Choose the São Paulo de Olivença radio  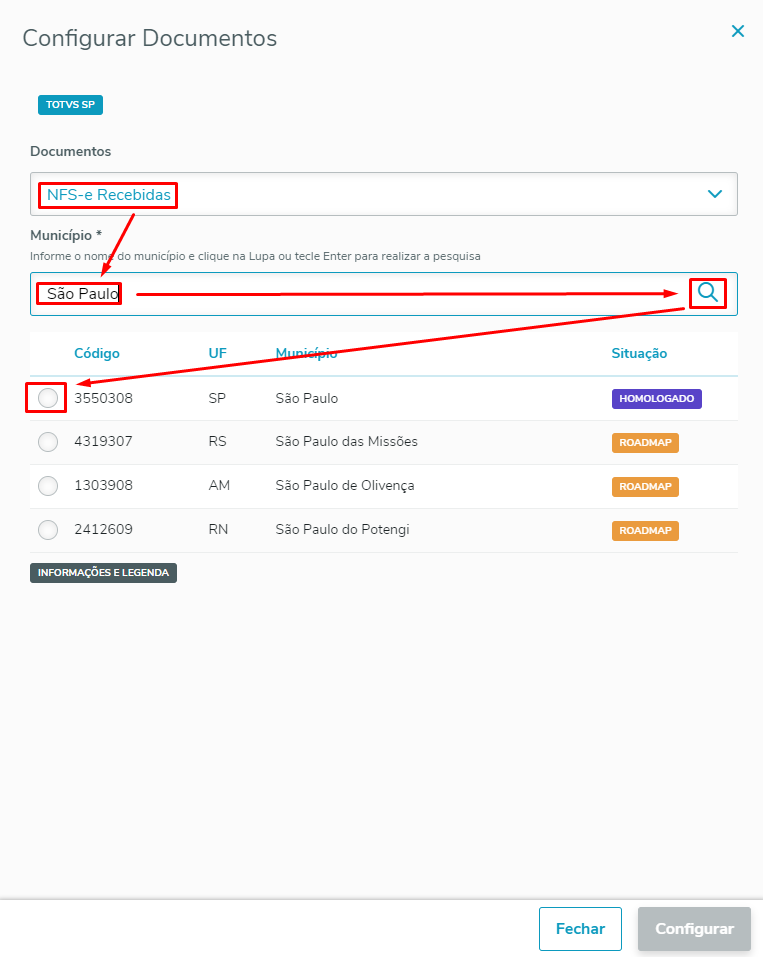[47, 486]
